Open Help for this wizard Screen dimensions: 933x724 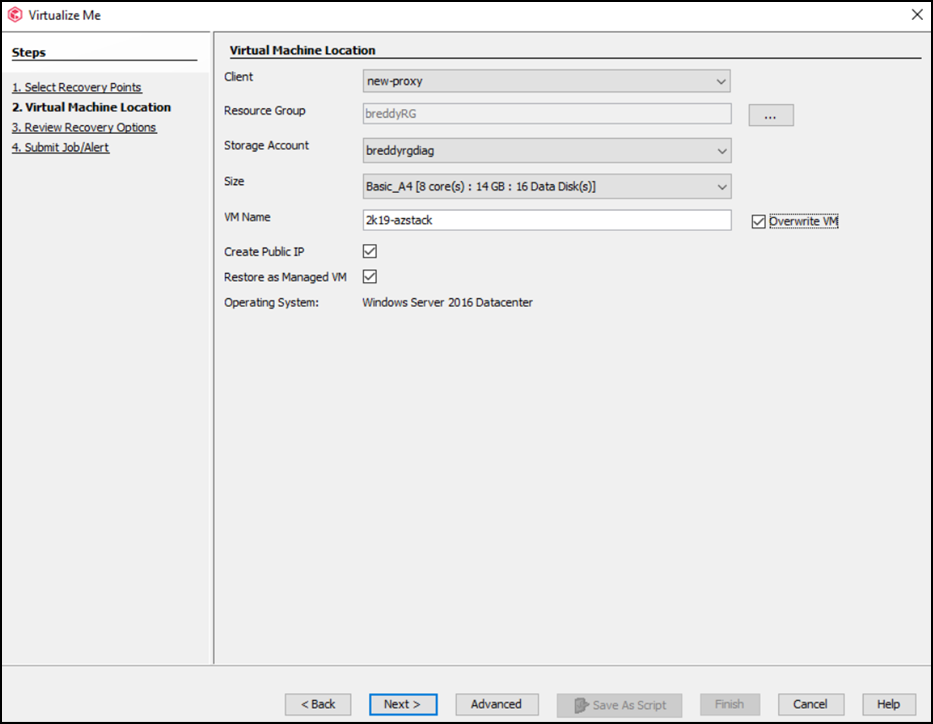click(x=887, y=704)
